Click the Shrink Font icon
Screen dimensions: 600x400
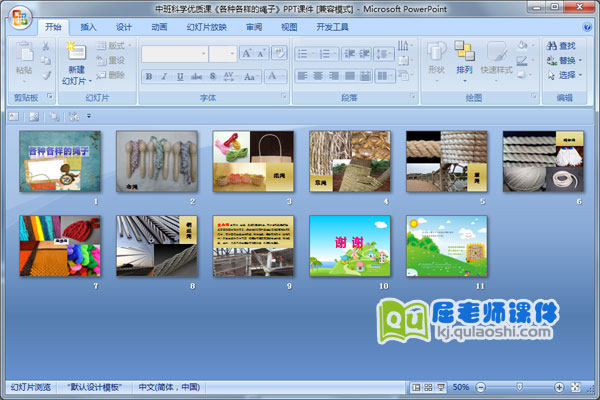pyautogui.click(x=262, y=53)
